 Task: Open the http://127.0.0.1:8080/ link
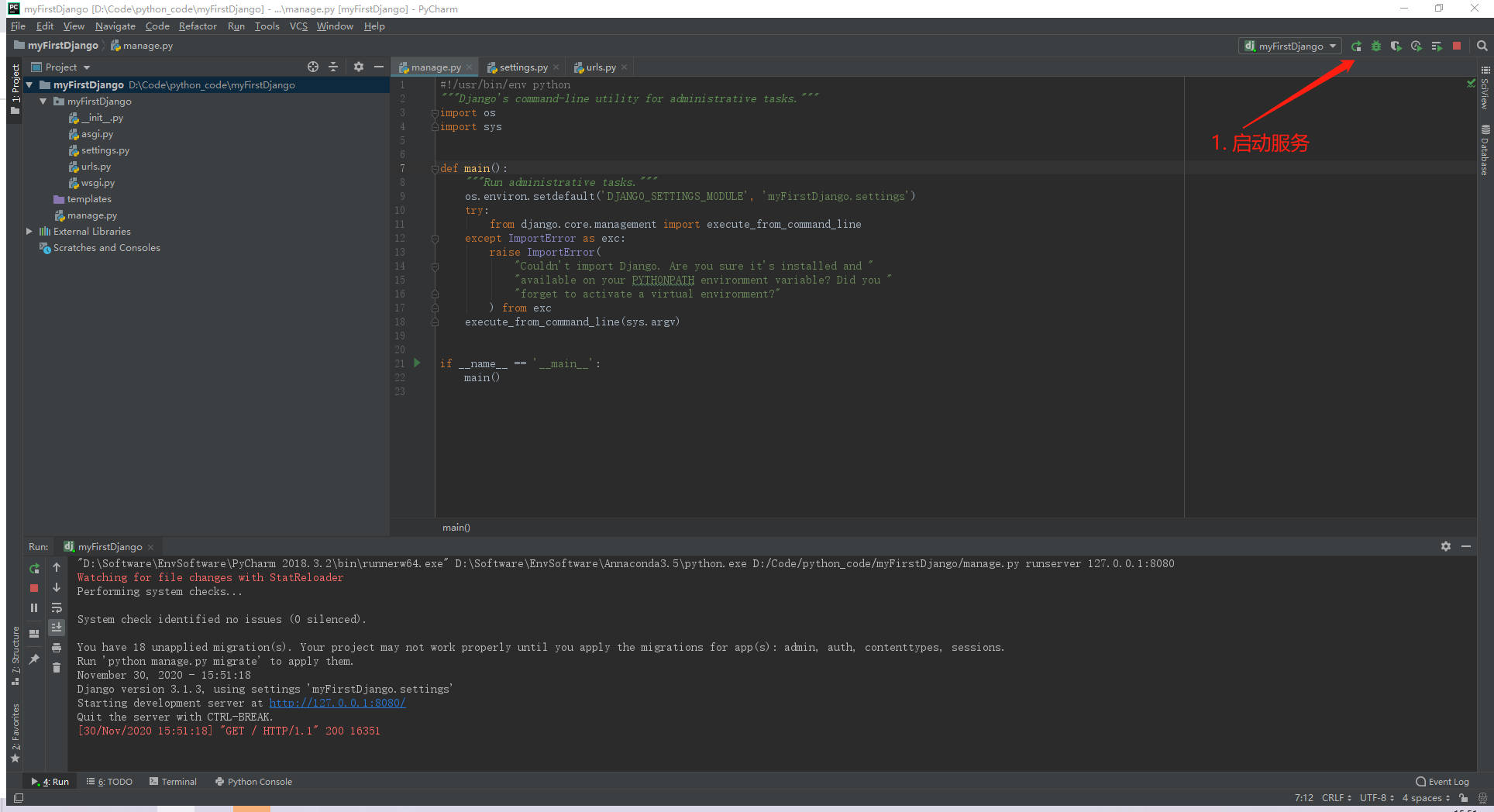pyautogui.click(x=337, y=704)
